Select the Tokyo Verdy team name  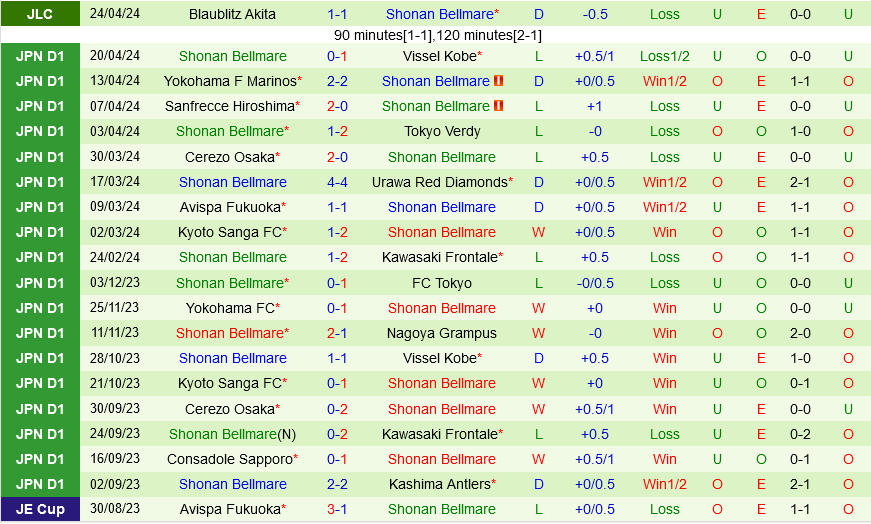[x=441, y=131]
